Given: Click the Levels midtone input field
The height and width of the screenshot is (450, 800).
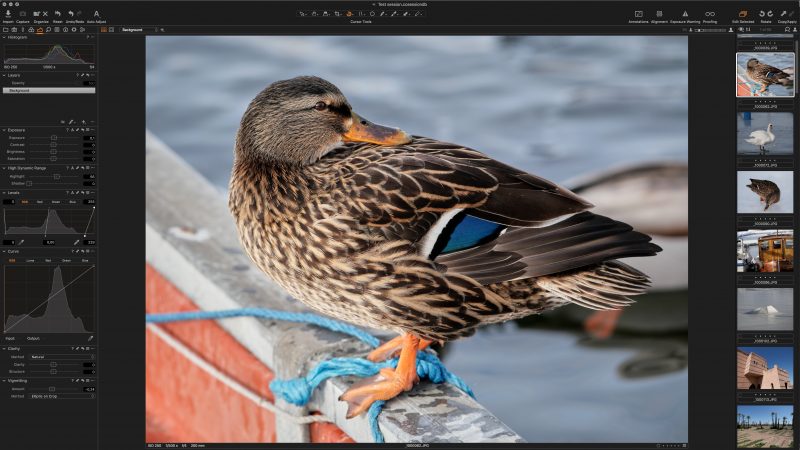Looking at the screenshot, I should click(x=49, y=242).
